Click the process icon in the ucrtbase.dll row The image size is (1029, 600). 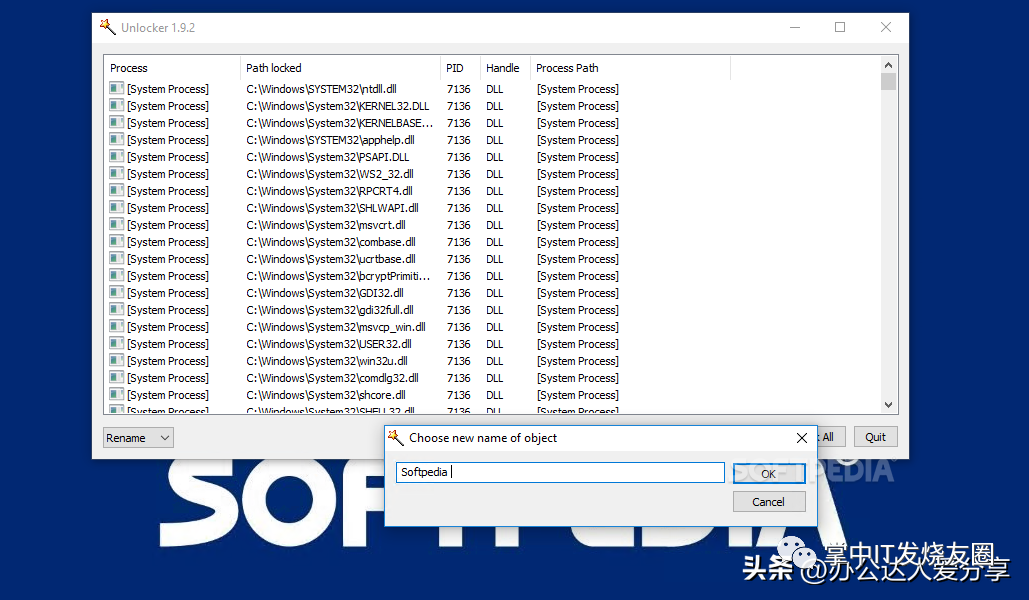tap(117, 259)
